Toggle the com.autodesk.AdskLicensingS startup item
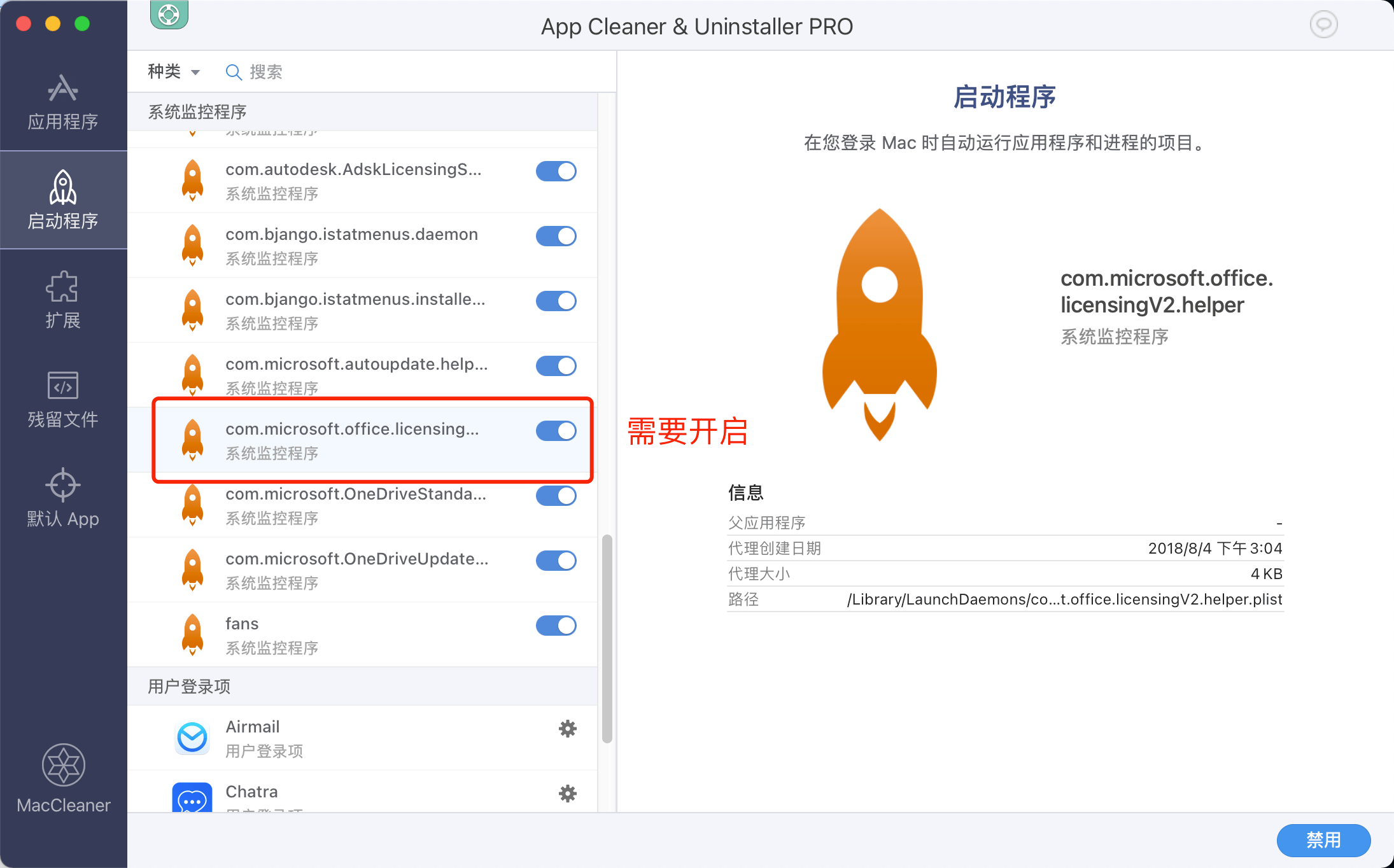 tap(556, 171)
